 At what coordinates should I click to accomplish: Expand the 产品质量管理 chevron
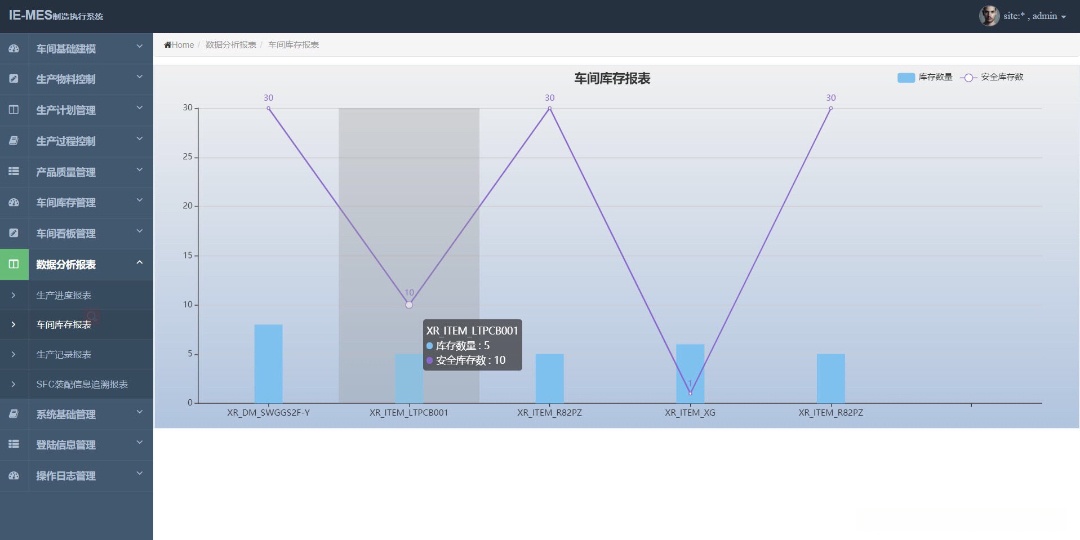[x=139, y=170]
